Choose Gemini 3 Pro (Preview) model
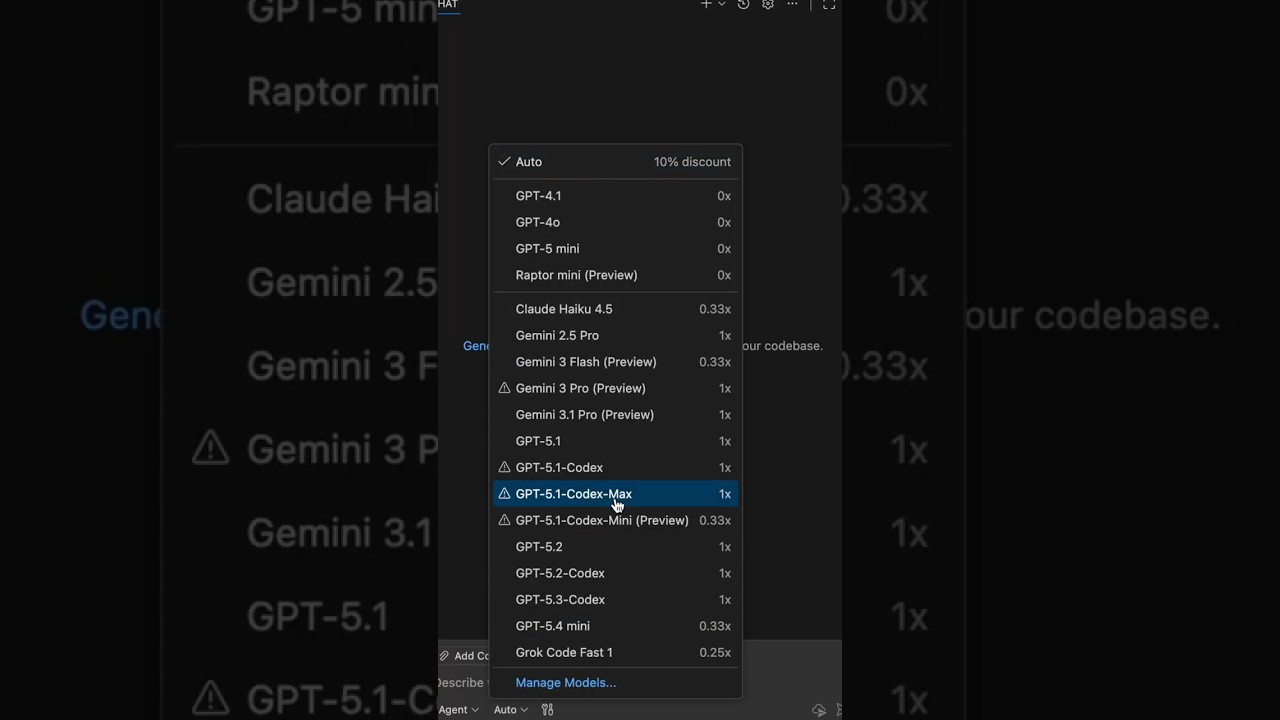The height and width of the screenshot is (720, 1280). [616, 388]
